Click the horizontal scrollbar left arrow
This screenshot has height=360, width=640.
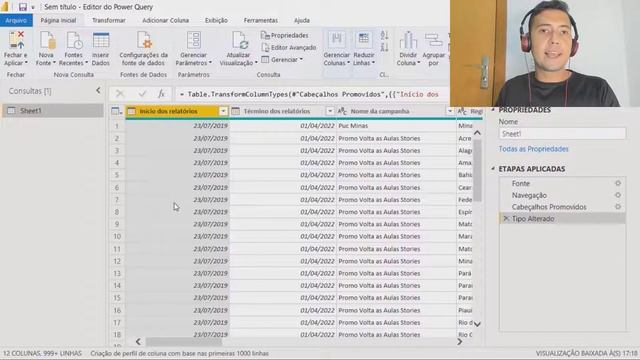(138, 341)
